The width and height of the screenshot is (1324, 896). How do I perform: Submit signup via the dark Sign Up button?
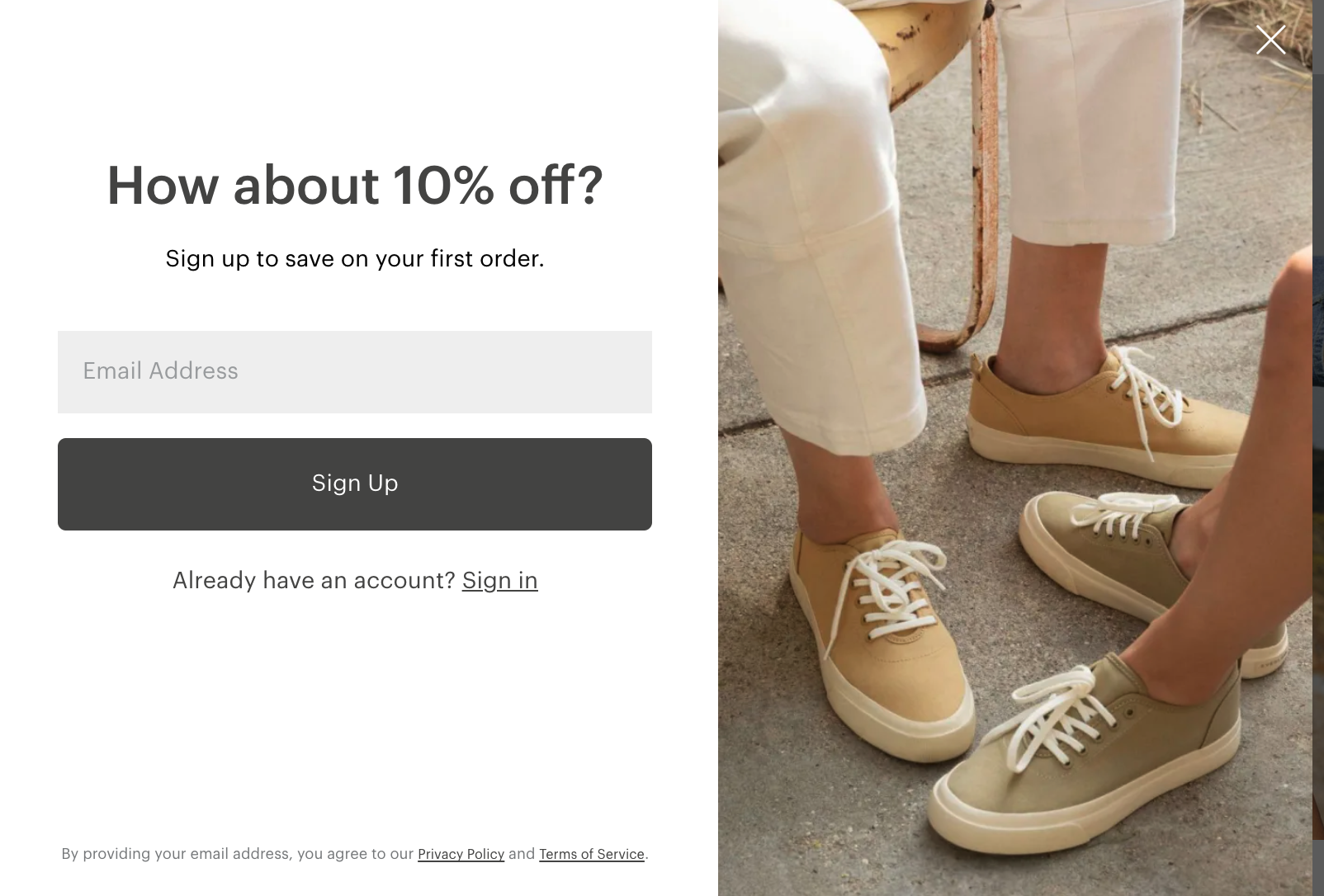point(354,483)
